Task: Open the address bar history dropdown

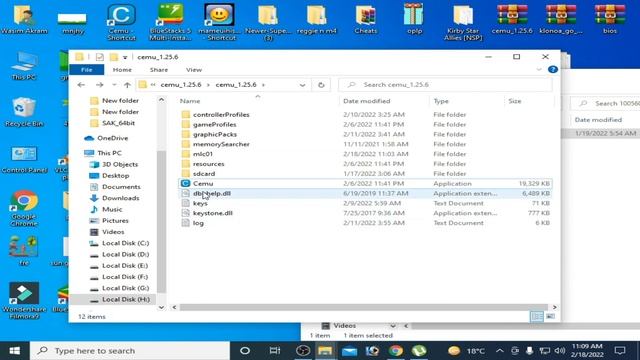Action: point(302,85)
